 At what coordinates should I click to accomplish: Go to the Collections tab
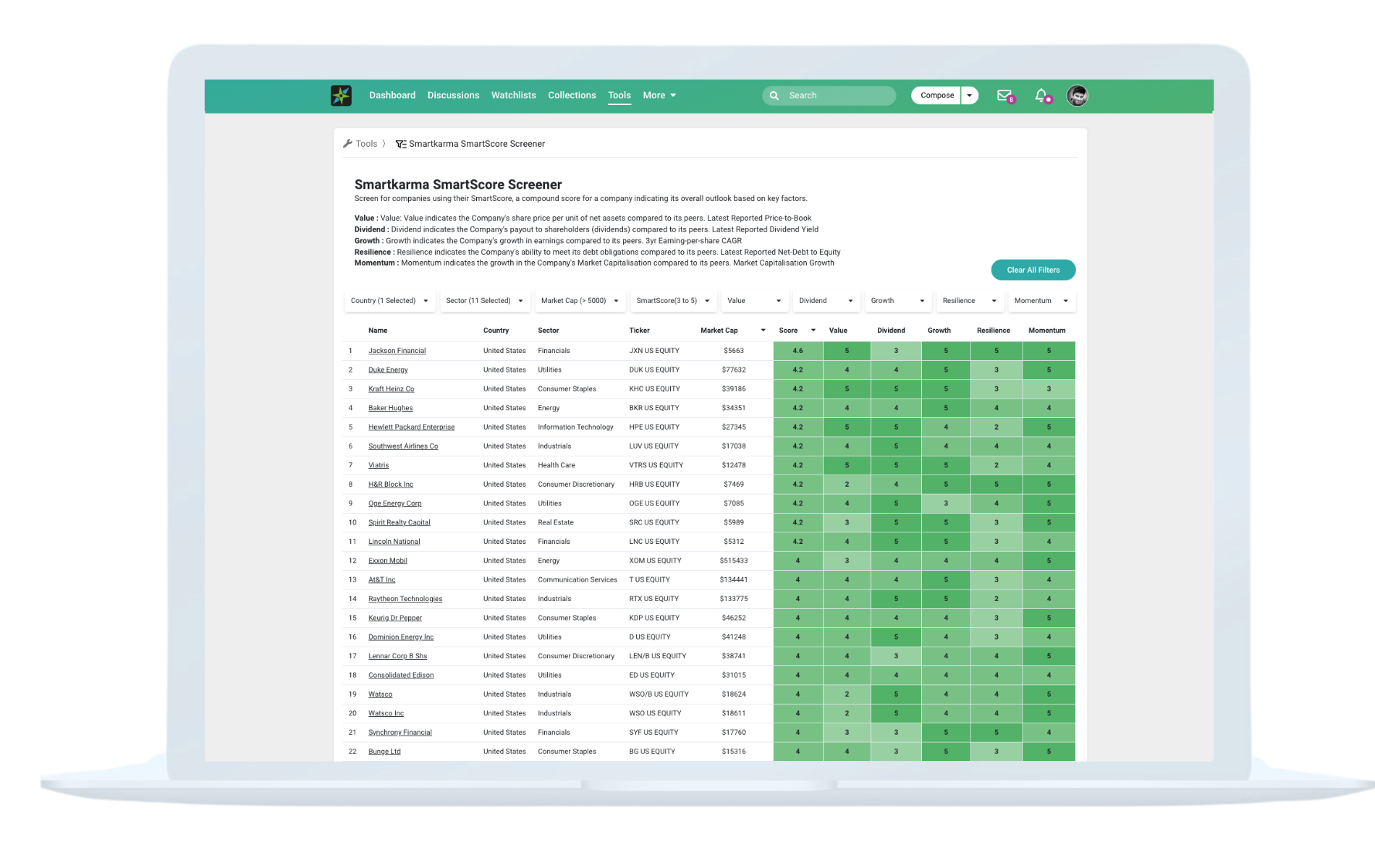point(572,95)
